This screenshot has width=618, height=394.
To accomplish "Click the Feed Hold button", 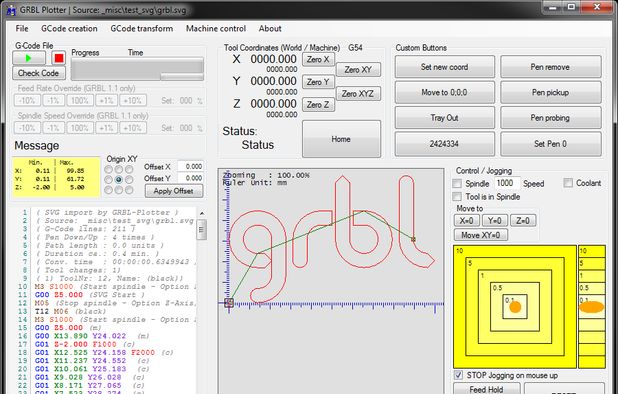I will [486, 389].
